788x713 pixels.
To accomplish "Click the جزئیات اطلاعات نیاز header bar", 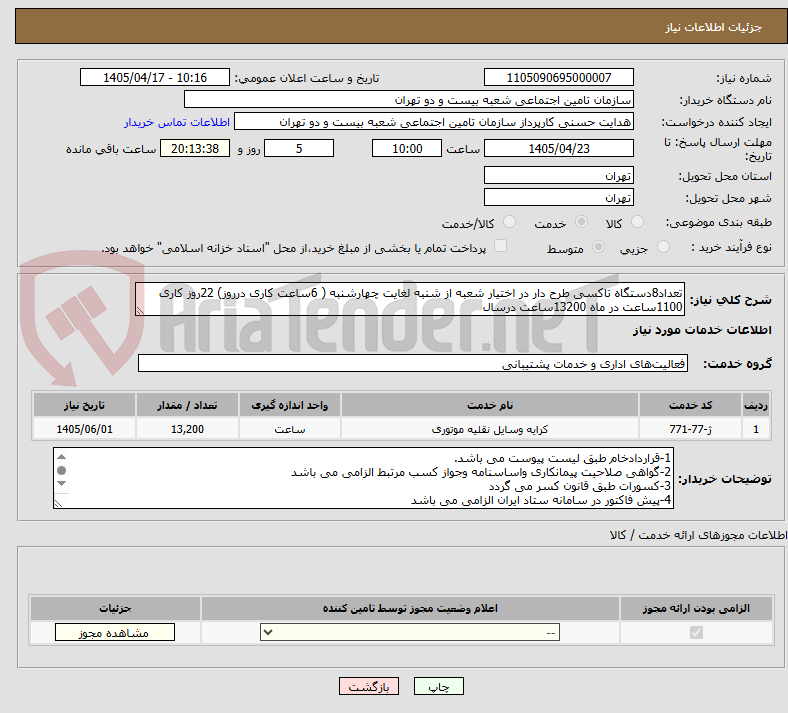I will click(x=401, y=26).
